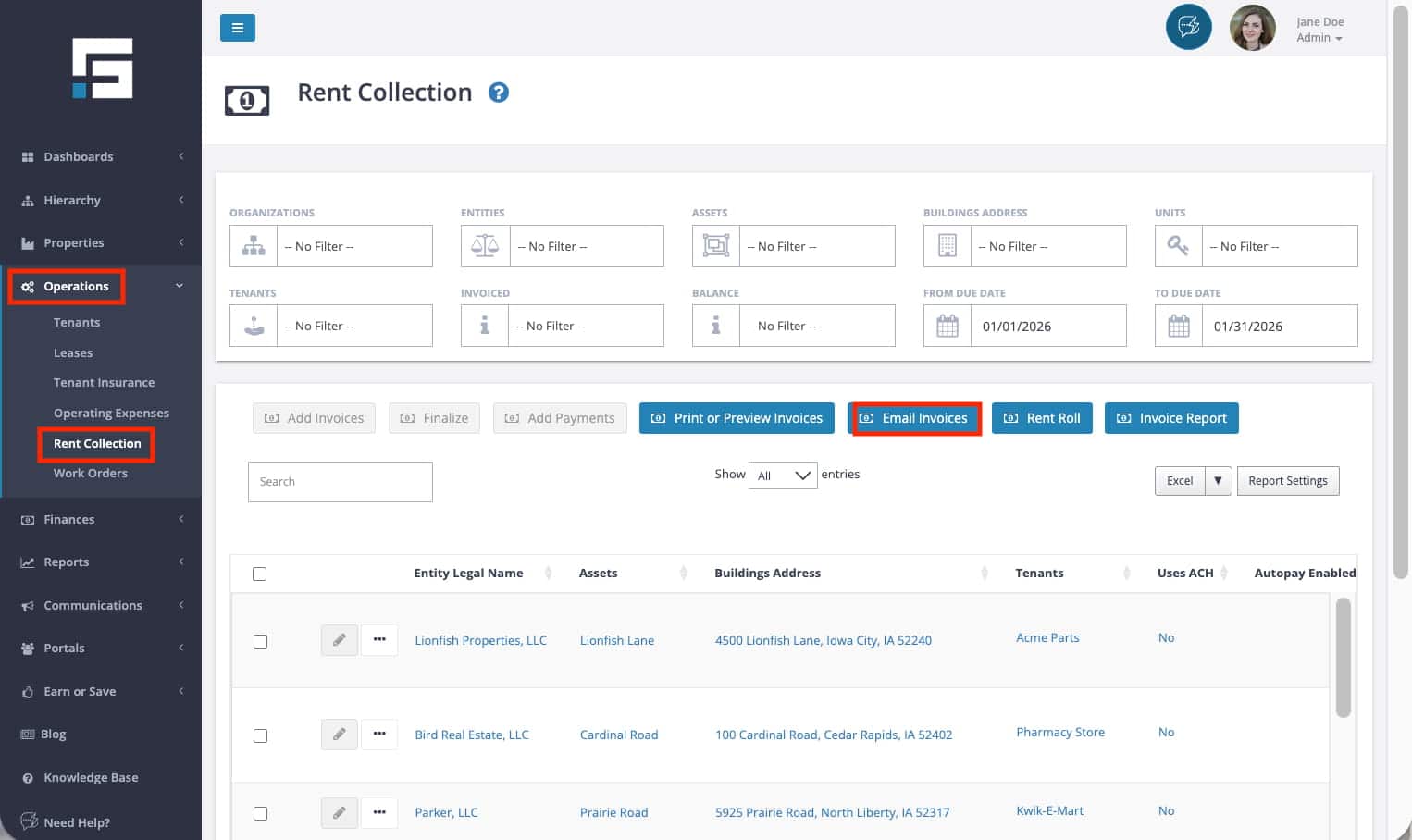Click the Units key filter icon
This screenshot has width=1412, height=840.
pyautogui.click(x=1178, y=246)
